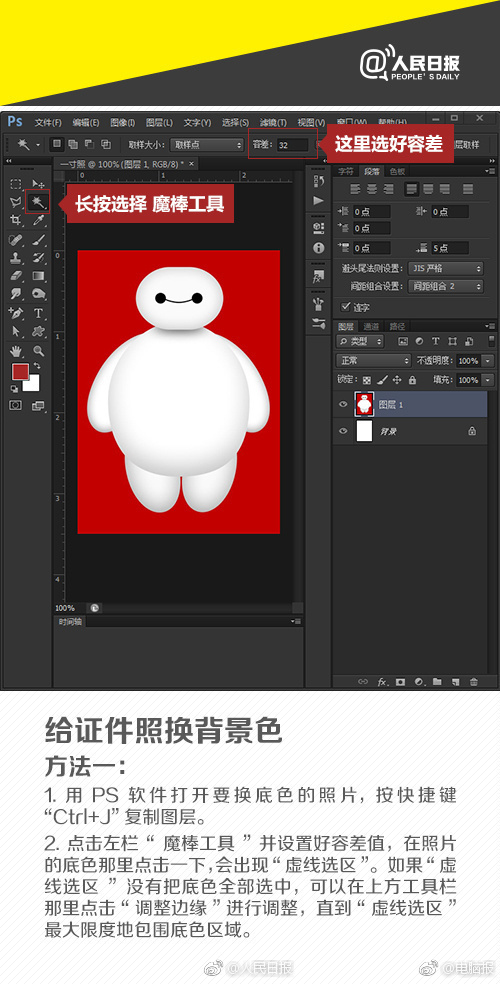500x984 pixels.
Task: Select the Magic Wand tool
Action: [x=38, y=201]
